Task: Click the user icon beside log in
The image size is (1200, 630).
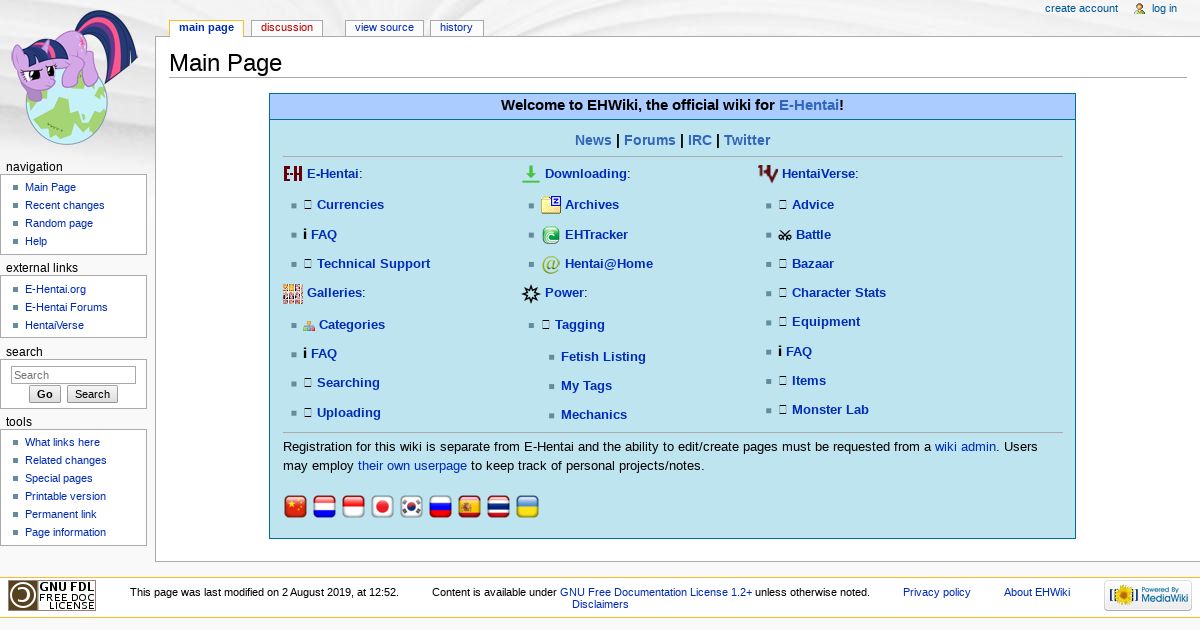Action: (x=1139, y=9)
